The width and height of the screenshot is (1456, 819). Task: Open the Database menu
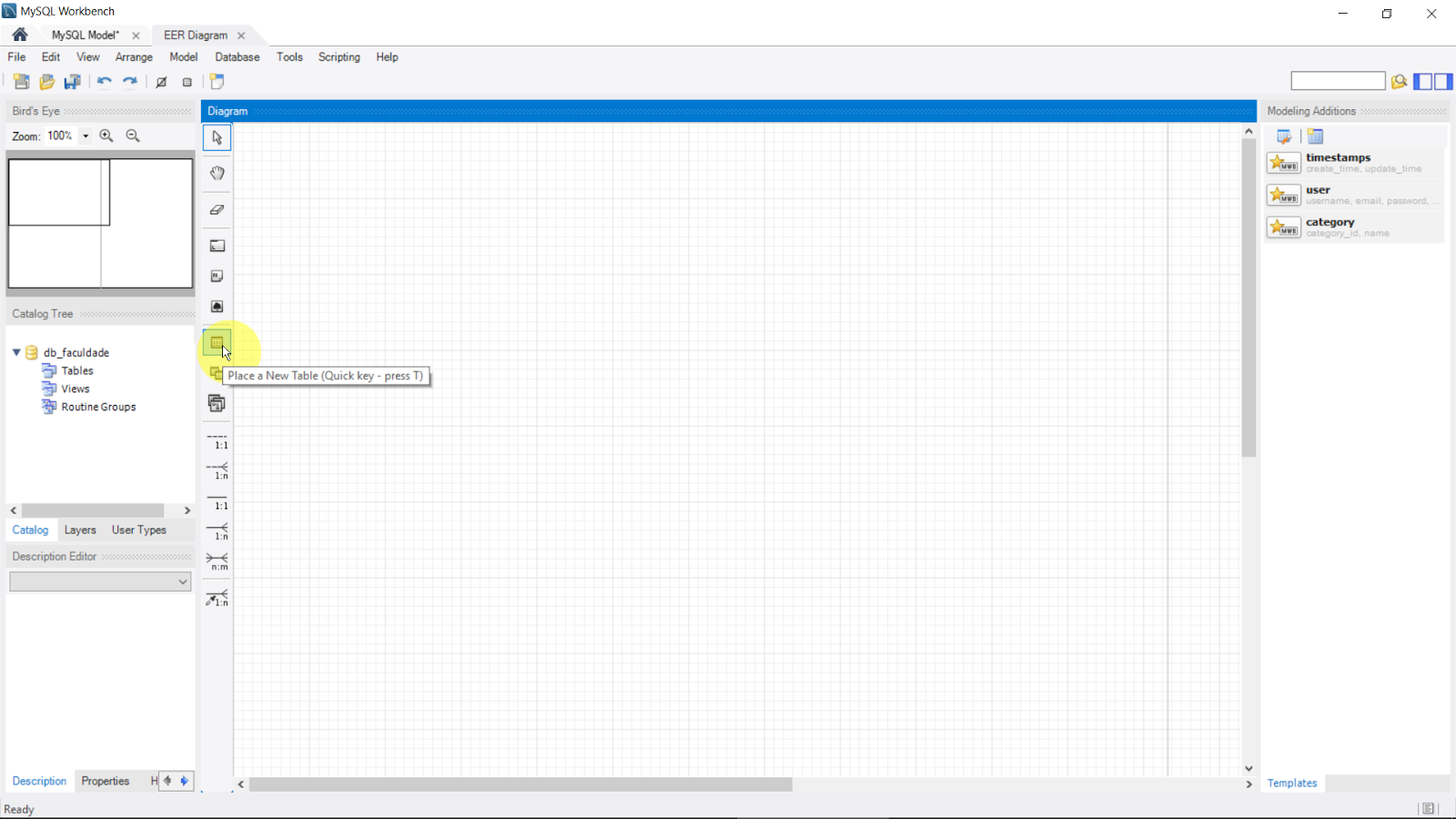pos(238,56)
